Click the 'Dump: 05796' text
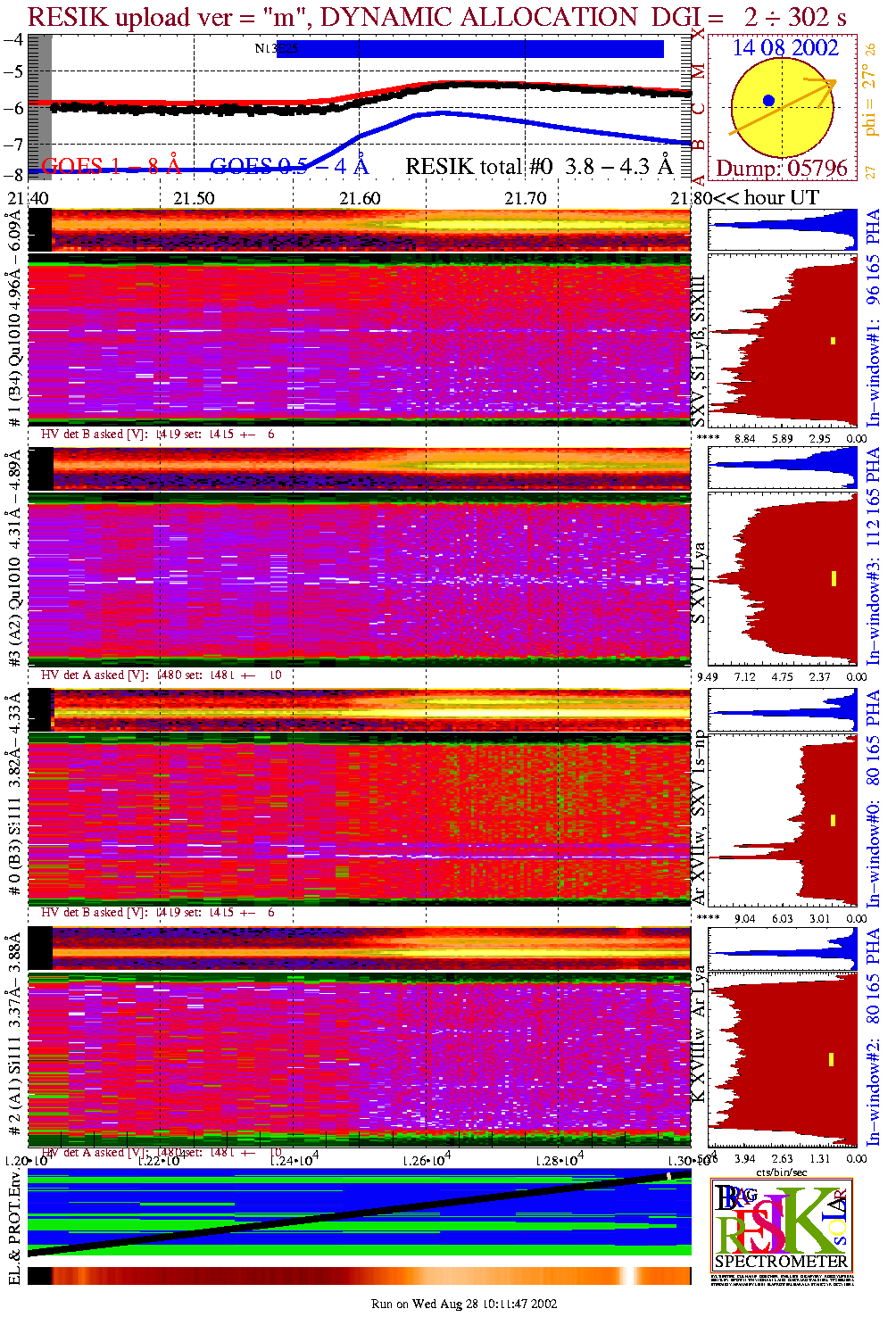The image size is (896, 1317). 782,169
